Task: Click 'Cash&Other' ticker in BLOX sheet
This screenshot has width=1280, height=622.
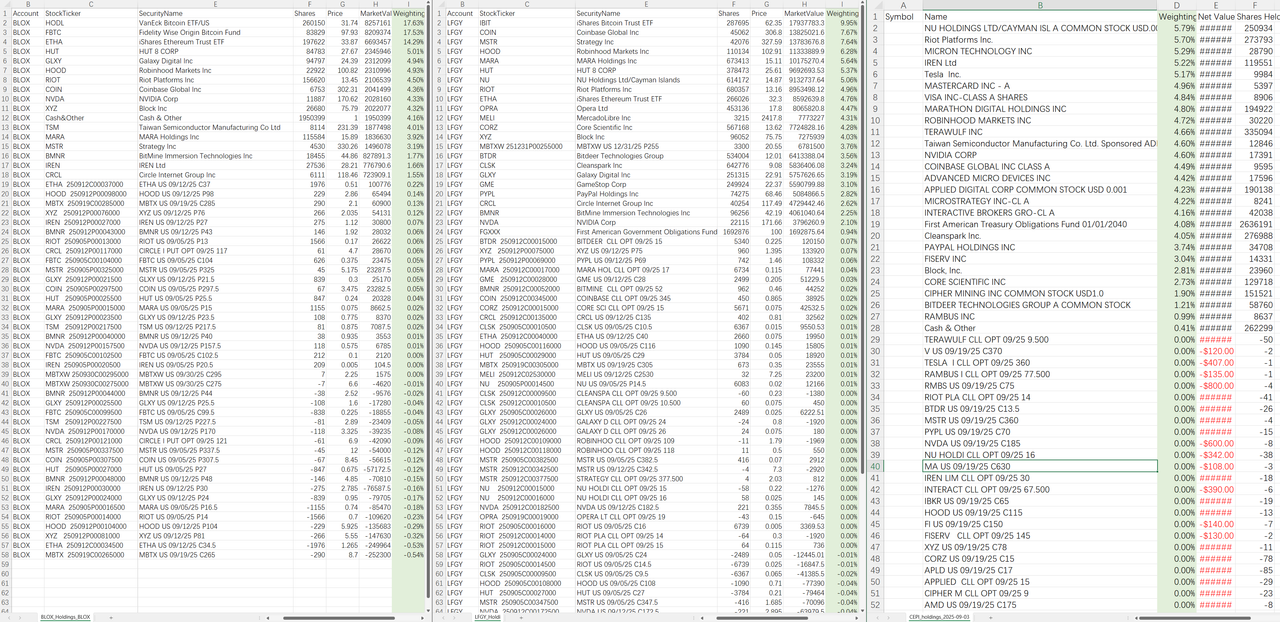Action: [90, 118]
